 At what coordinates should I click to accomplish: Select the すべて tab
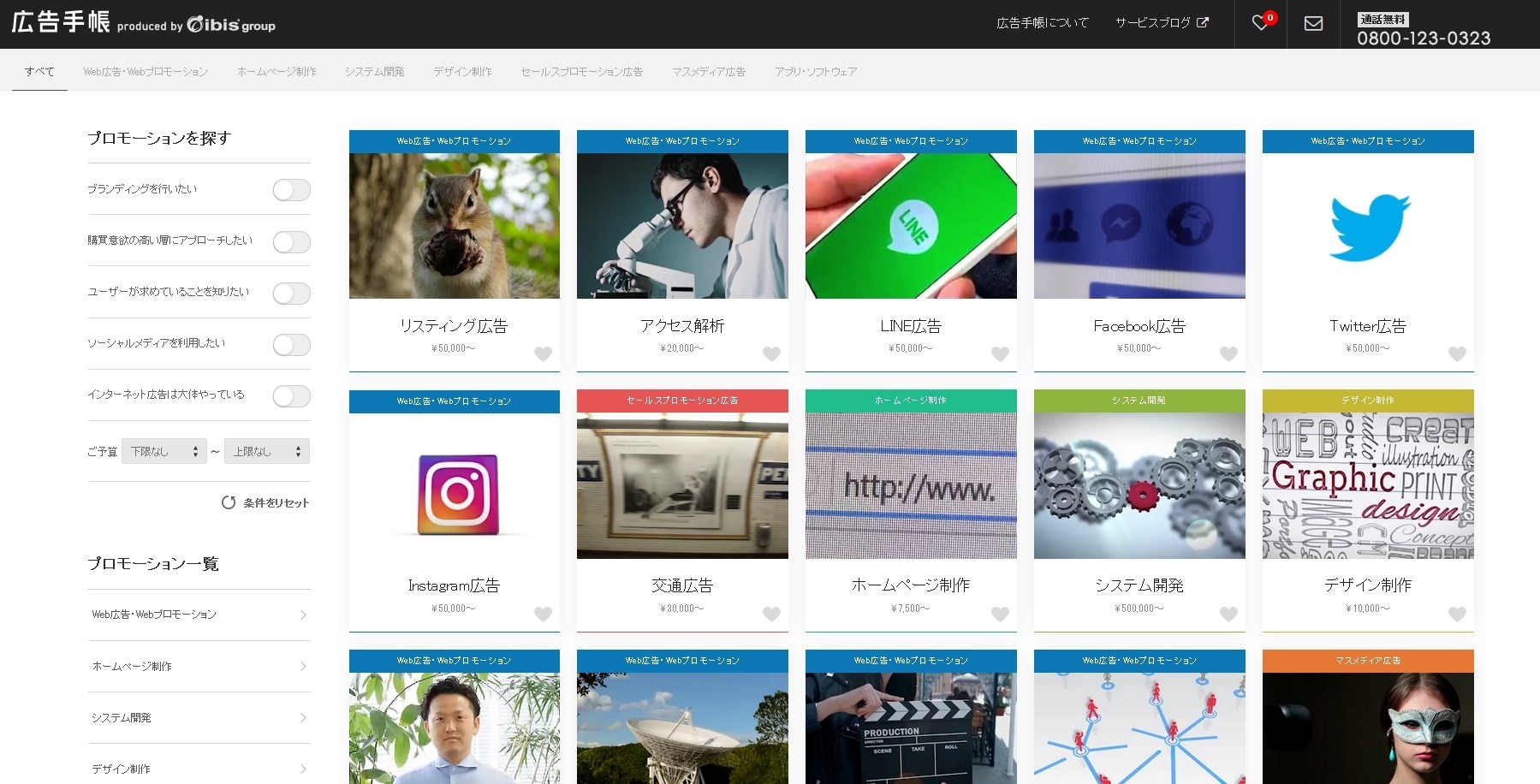click(39, 72)
